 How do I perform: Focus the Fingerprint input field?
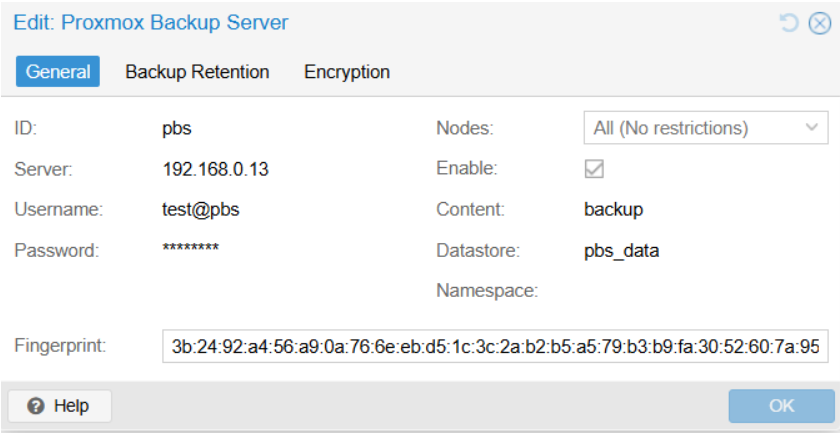[495, 346]
